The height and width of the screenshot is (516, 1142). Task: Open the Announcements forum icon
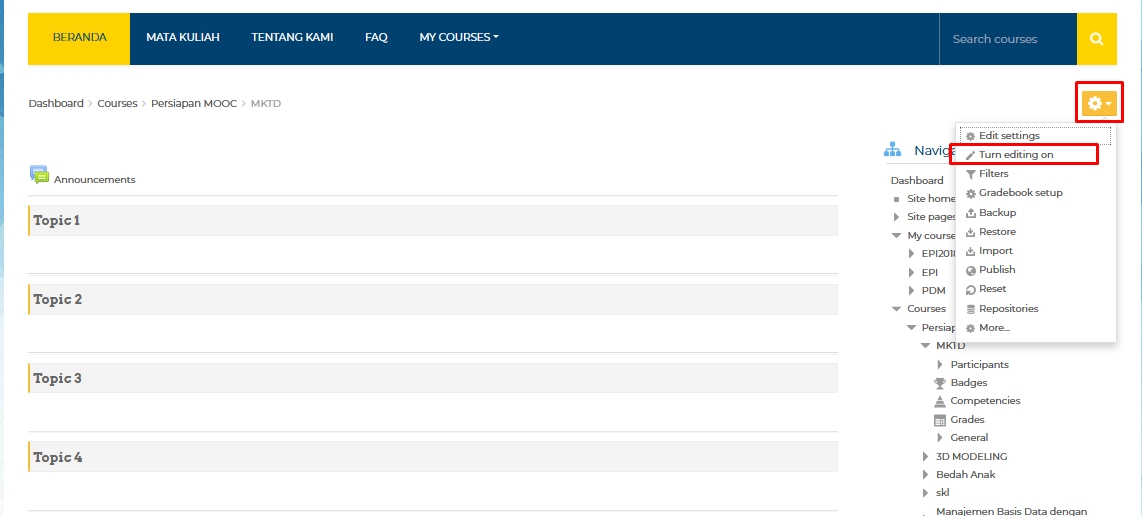(x=39, y=176)
